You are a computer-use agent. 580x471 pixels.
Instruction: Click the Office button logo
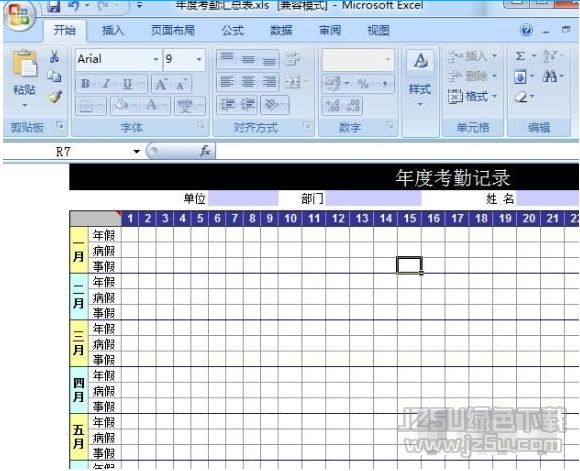(19, 15)
